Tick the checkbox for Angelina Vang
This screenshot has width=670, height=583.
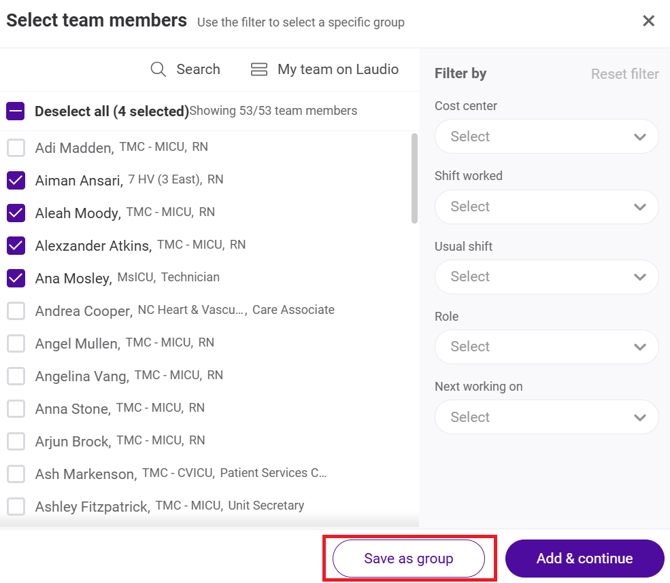click(x=16, y=376)
